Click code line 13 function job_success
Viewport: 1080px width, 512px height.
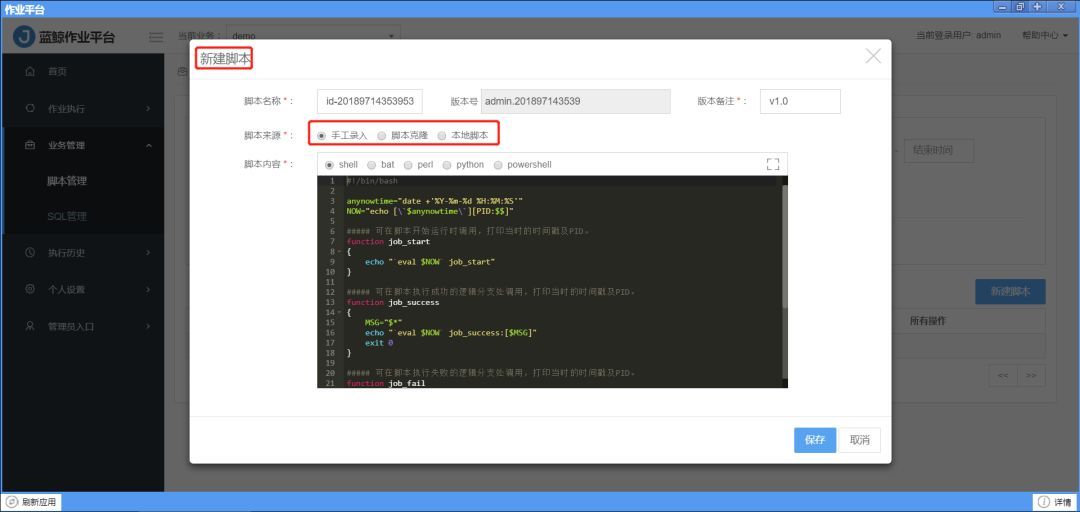(393, 303)
